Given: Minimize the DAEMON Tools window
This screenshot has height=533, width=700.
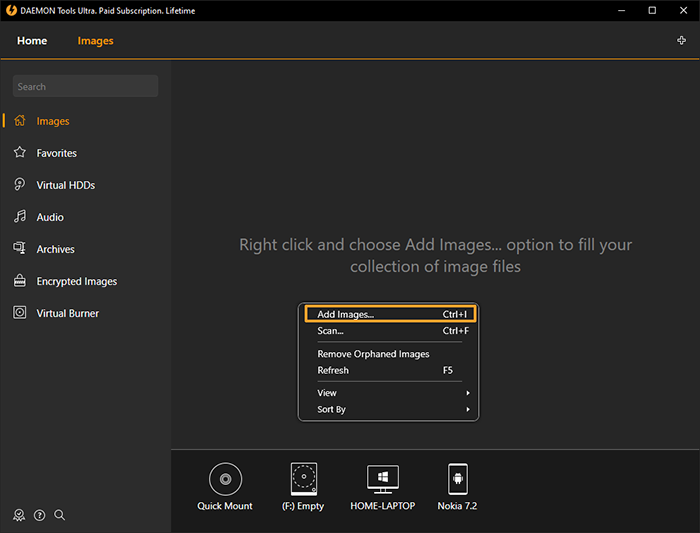Looking at the screenshot, I should point(621,10).
